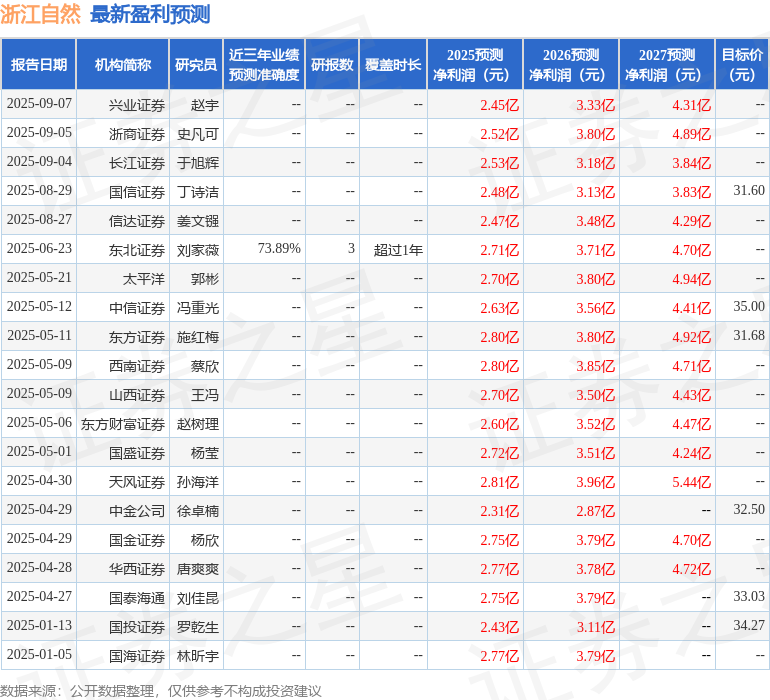The image size is (770, 700).
Task: Select analyst 唐爽爽 cell
Action: [198, 569]
